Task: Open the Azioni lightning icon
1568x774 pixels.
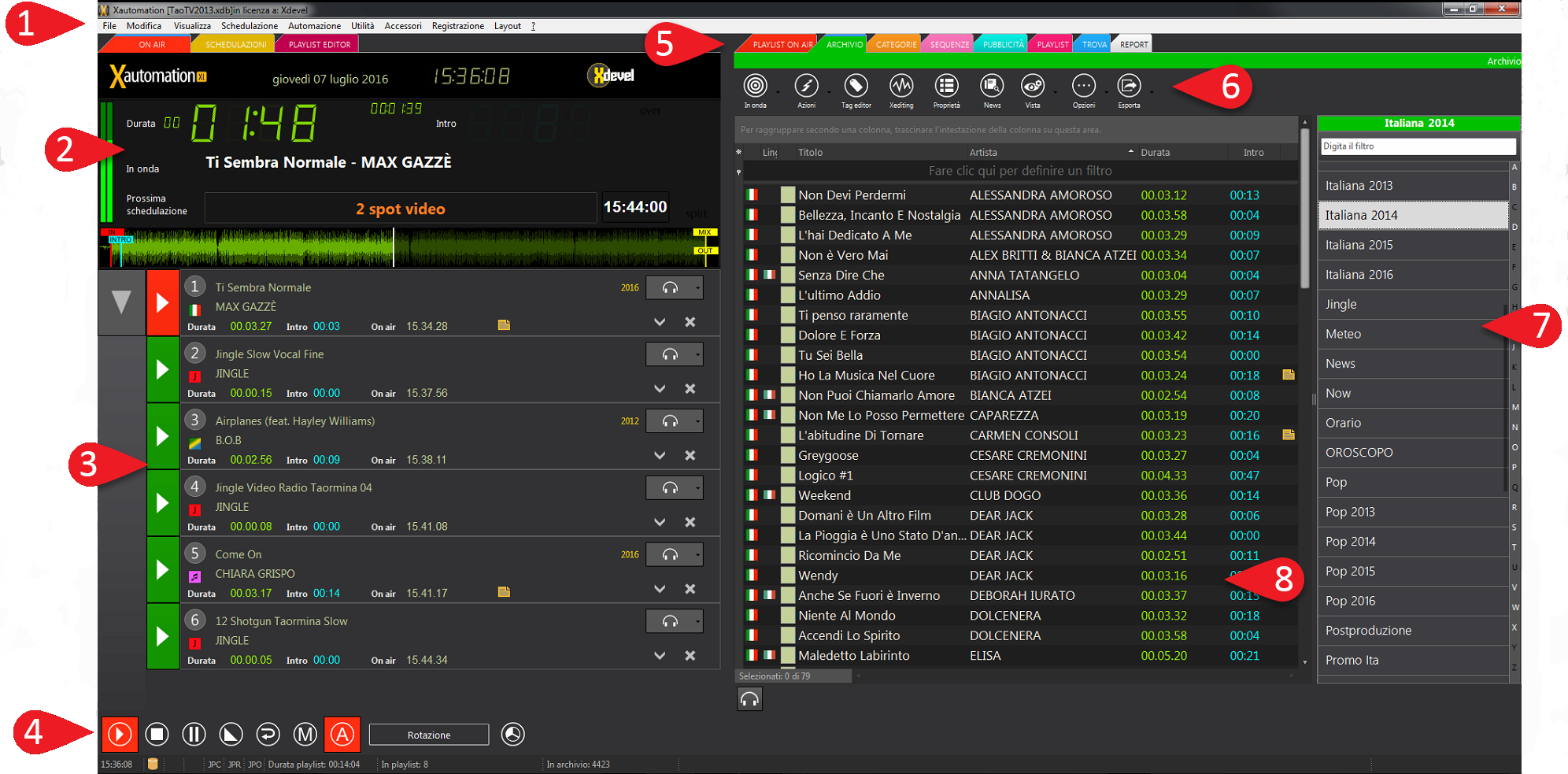Action: pyautogui.click(x=806, y=85)
